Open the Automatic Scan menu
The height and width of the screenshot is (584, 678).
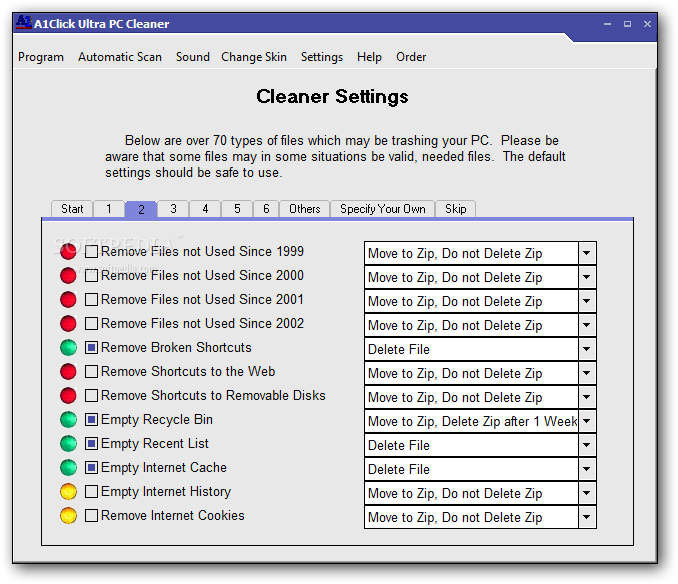(x=120, y=57)
